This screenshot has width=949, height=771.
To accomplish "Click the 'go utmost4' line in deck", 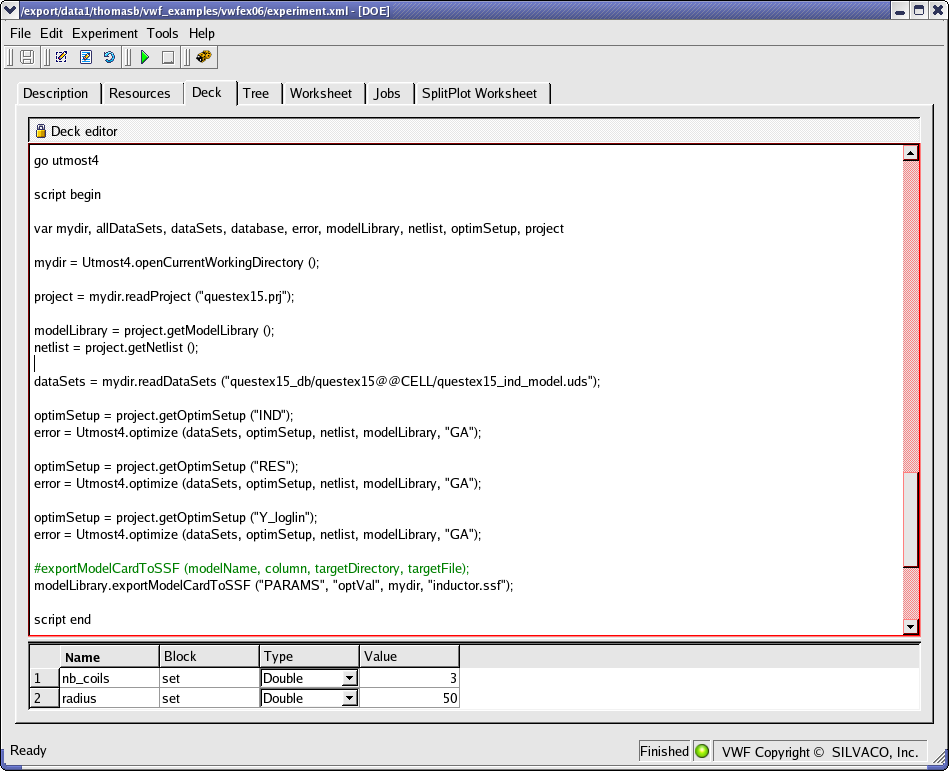I will pyautogui.click(x=67, y=160).
